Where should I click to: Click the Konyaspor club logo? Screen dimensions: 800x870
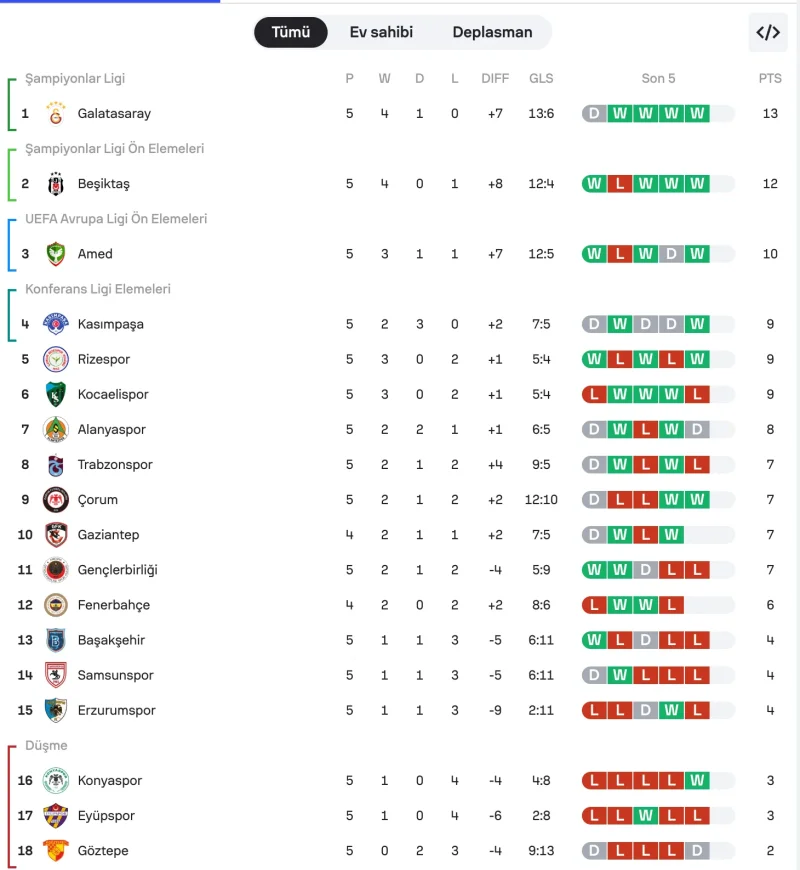pos(55,780)
